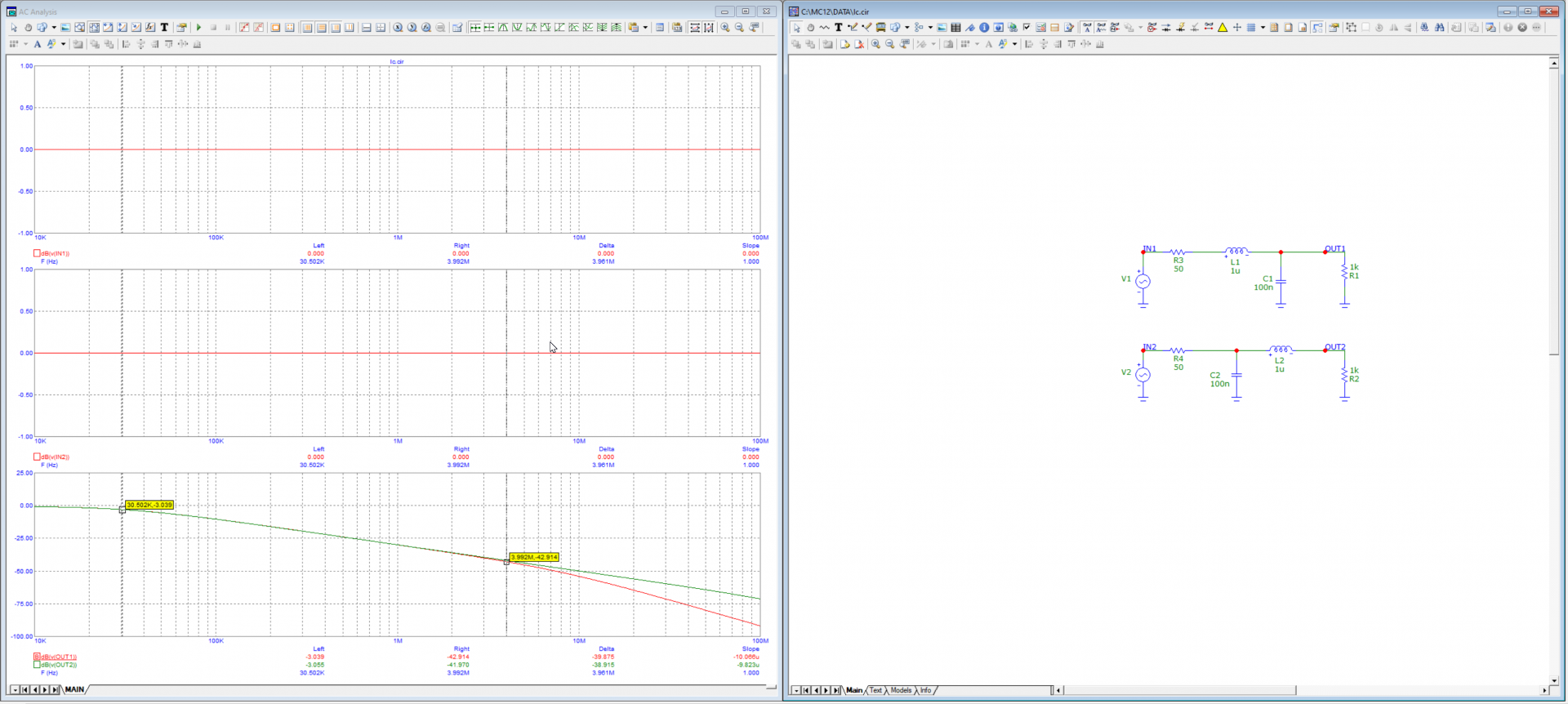Screen dimensions: 1568x704
Task: Open flowchart dropdown arrow in schematic toolbar
Action: point(930,27)
